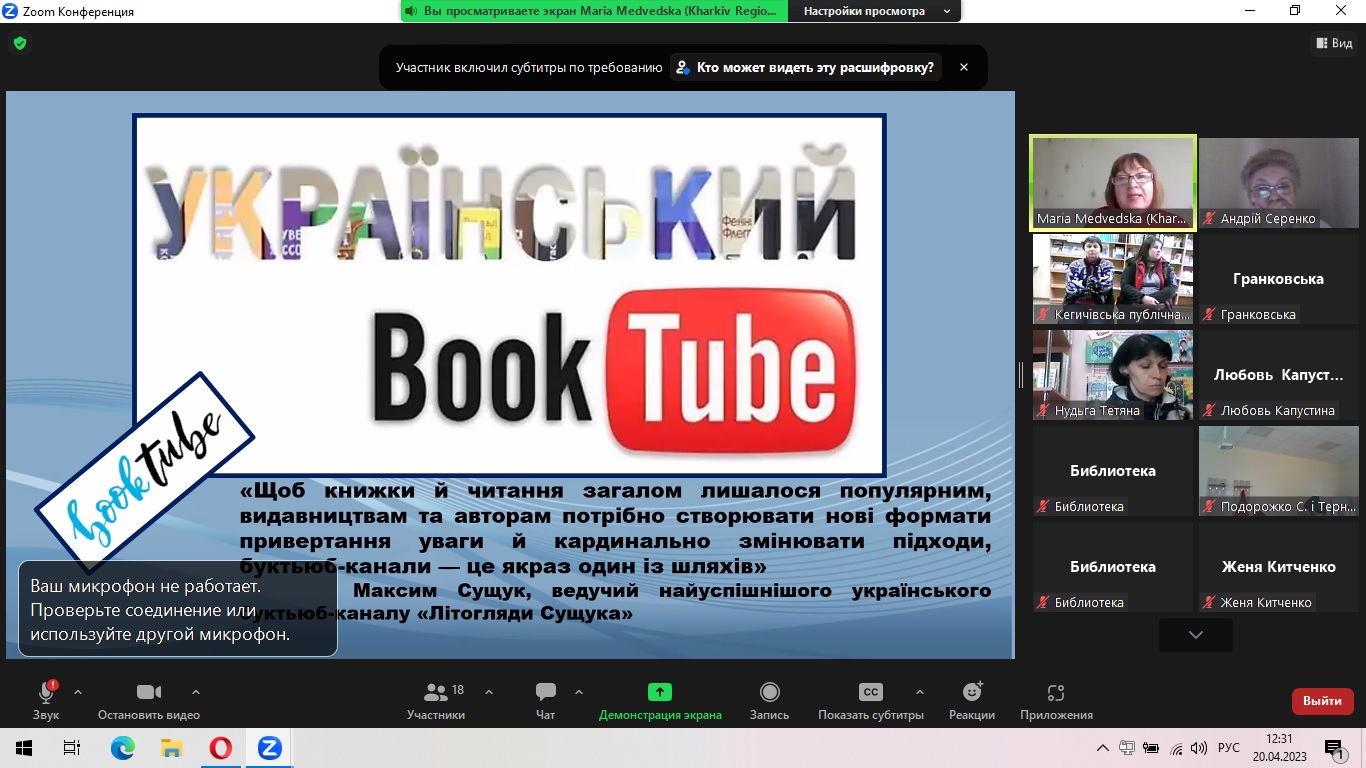1366x768 pixels.
Task: Open Reactions (Реакции) smiley icon
Action: (971, 693)
